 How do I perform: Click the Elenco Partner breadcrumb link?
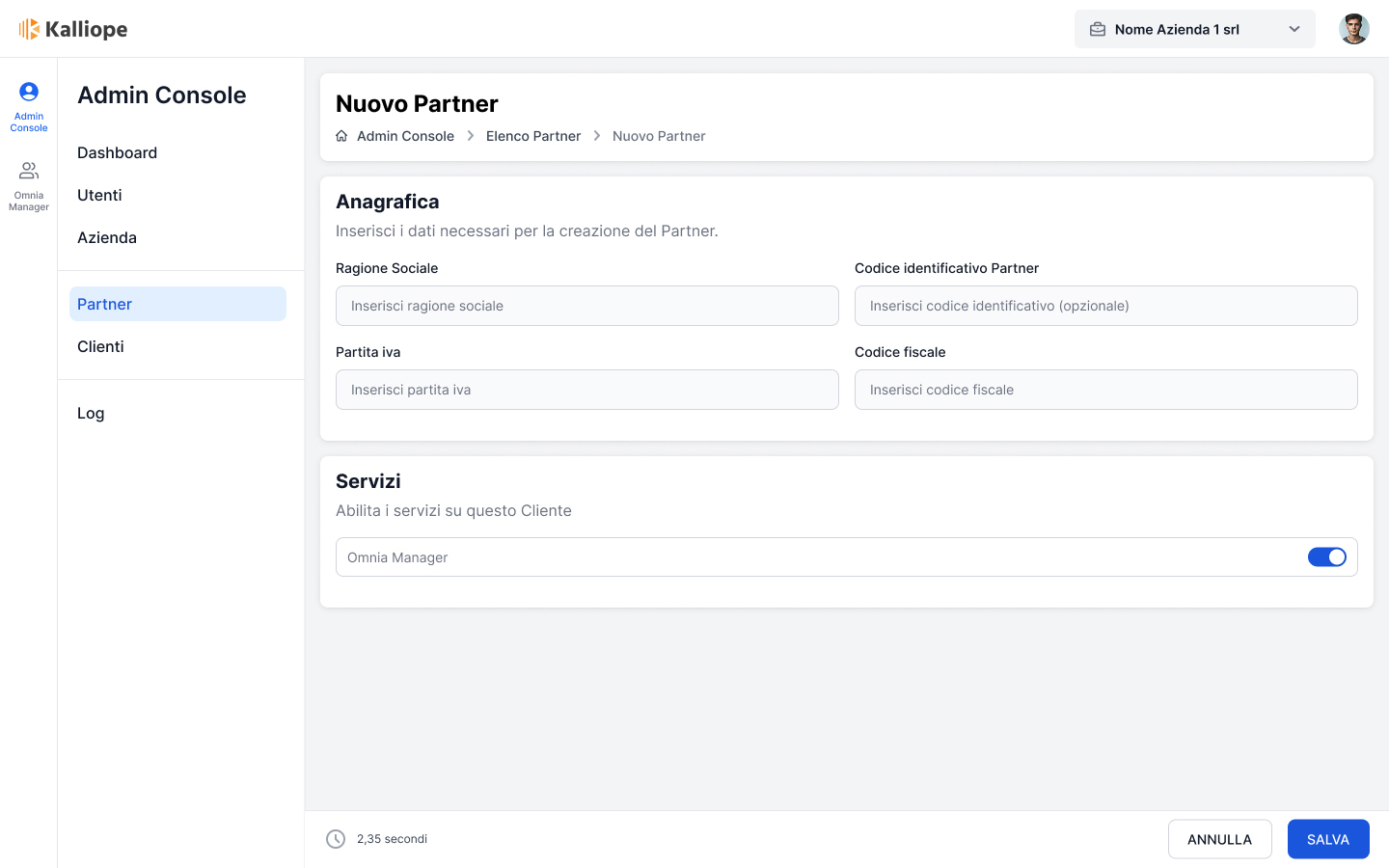pyautogui.click(x=532, y=136)
